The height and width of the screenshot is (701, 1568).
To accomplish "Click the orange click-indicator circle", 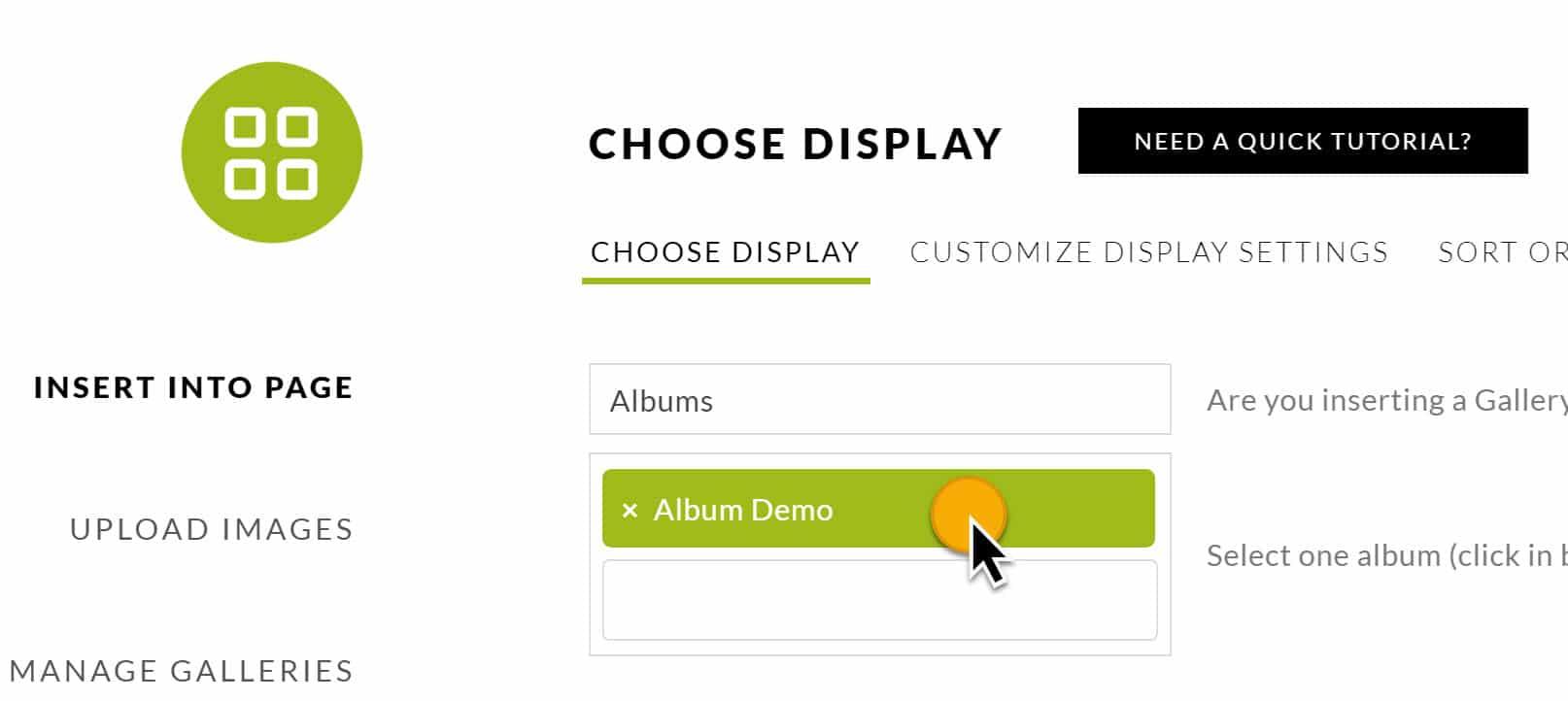I will pos(968,516).
